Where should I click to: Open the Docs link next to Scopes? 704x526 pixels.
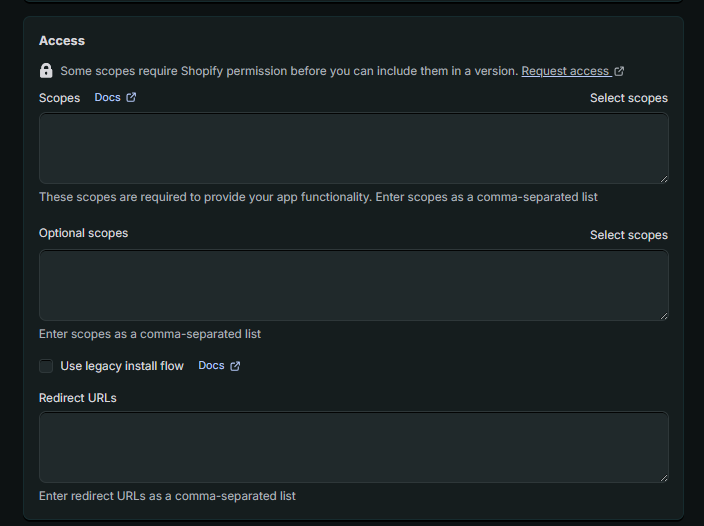pos(107,97)
